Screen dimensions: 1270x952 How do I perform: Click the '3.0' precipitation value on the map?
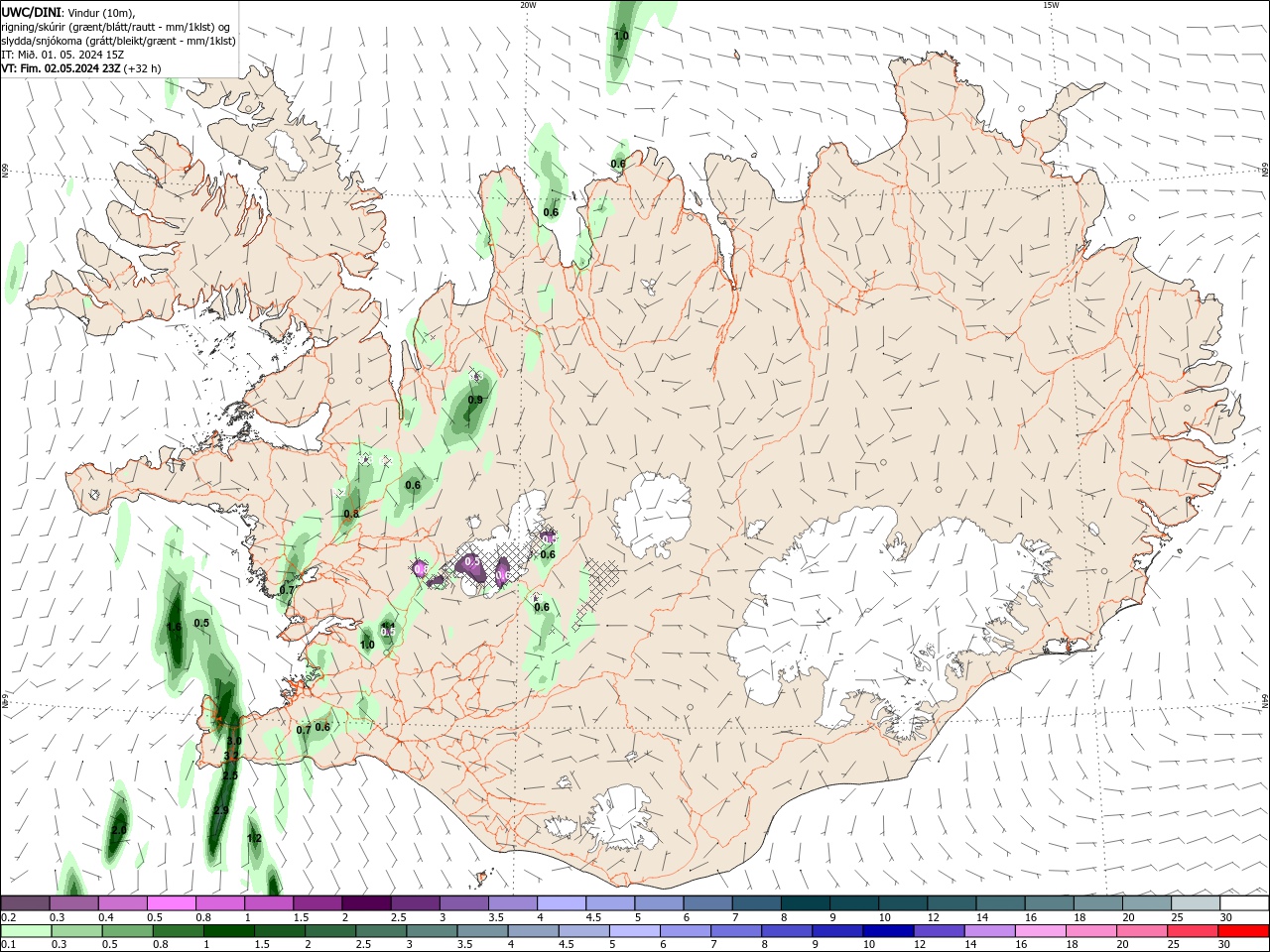(234, 741)
